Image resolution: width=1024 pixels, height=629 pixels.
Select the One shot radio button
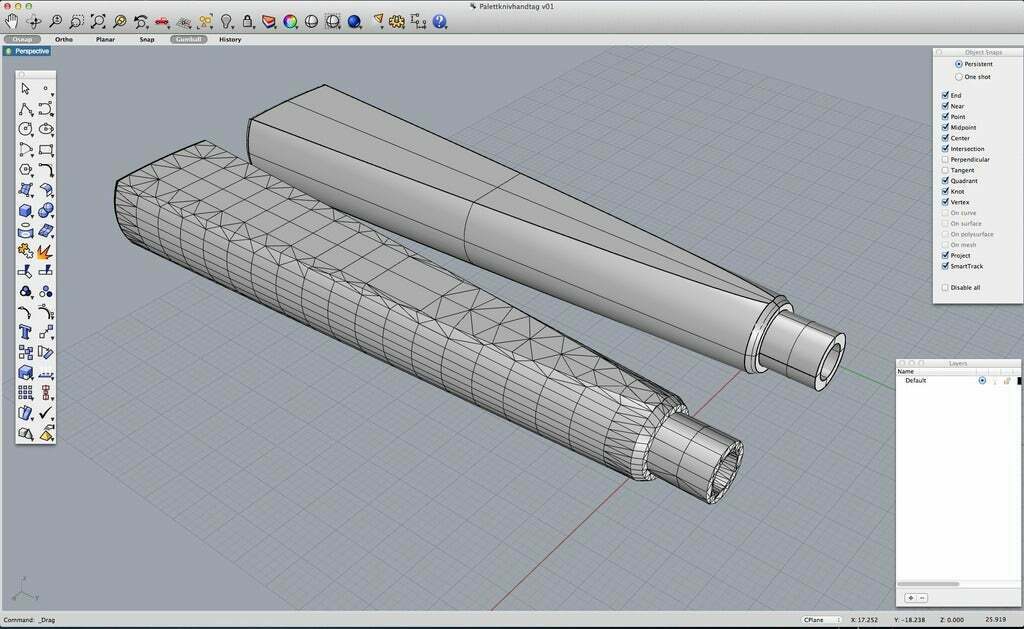[x=959, y=76]
